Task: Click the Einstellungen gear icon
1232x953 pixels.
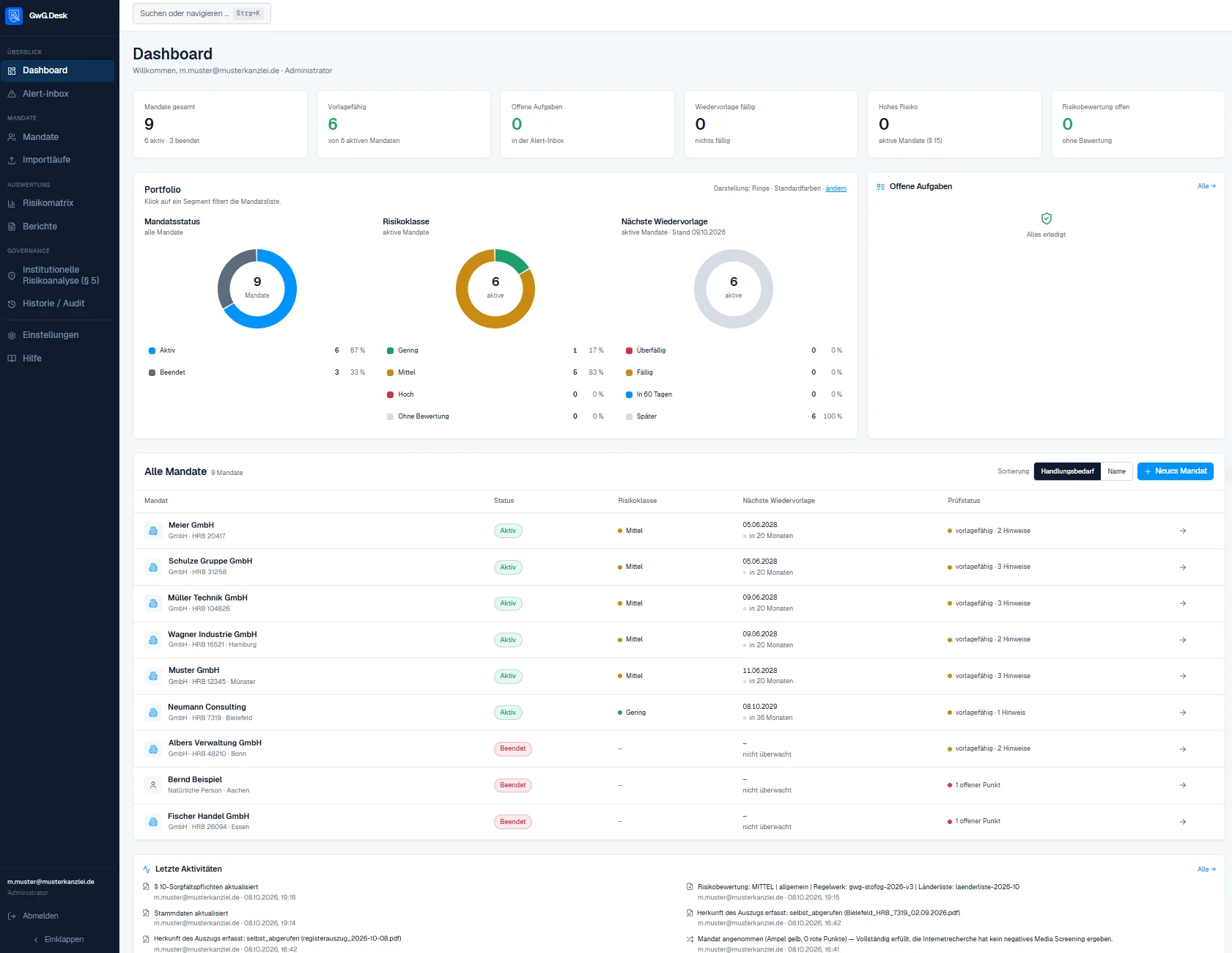Action: click(12, 335)
